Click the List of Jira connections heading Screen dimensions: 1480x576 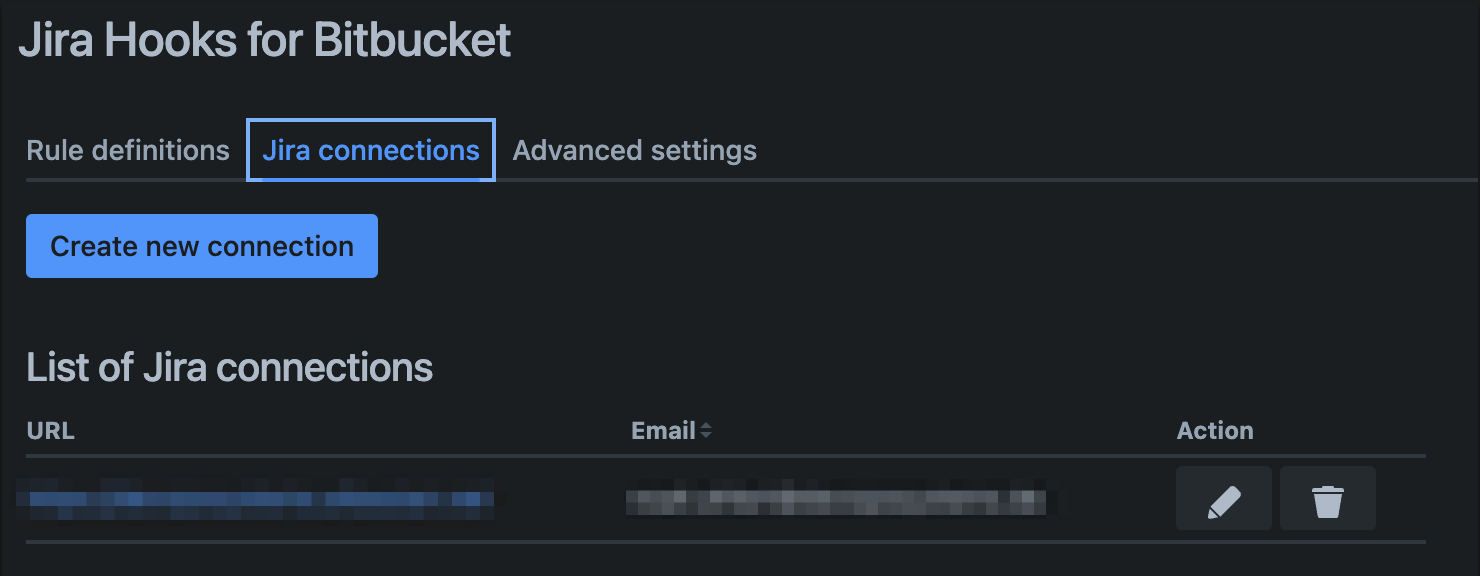coord(230,368)
